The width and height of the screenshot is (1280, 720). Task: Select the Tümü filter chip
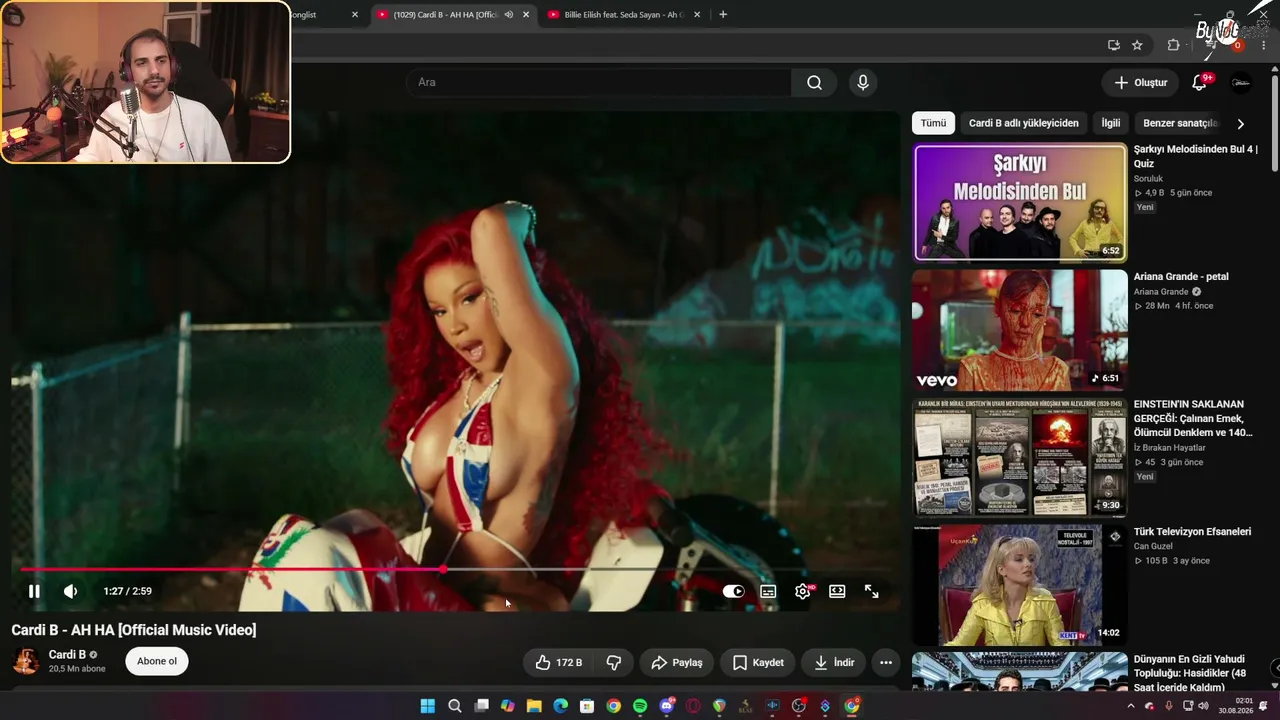(933, 123)
